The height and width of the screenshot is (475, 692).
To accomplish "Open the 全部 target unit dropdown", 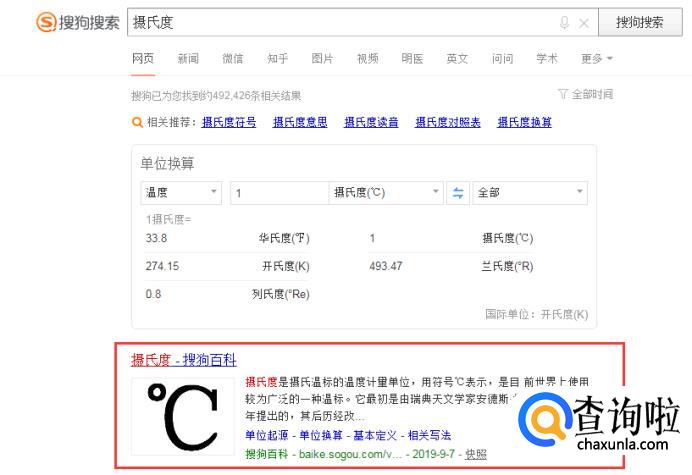I will click(x=530, y=192).
